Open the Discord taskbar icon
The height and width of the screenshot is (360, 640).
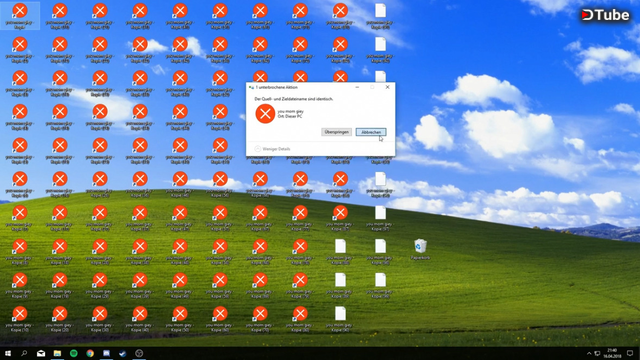(x=106, y=353)
